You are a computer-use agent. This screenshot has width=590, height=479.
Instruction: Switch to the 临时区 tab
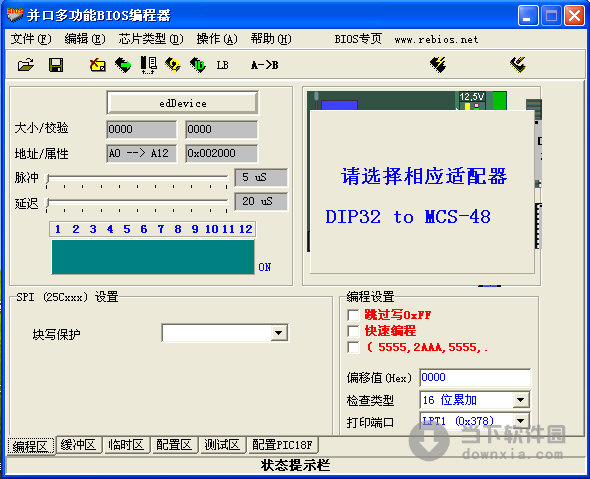point(126,445)
